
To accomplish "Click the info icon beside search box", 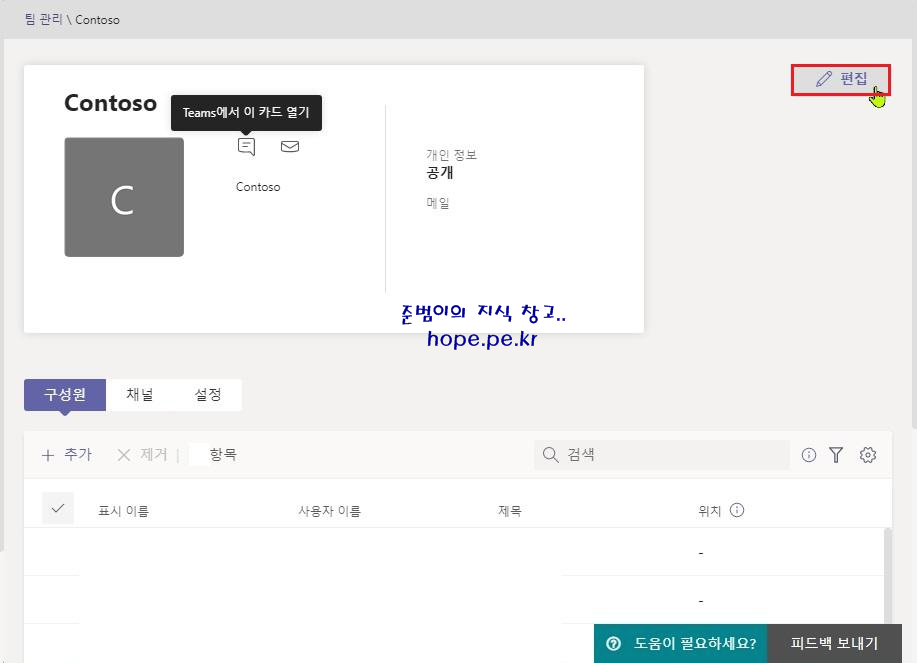I will tap(809, 455).
